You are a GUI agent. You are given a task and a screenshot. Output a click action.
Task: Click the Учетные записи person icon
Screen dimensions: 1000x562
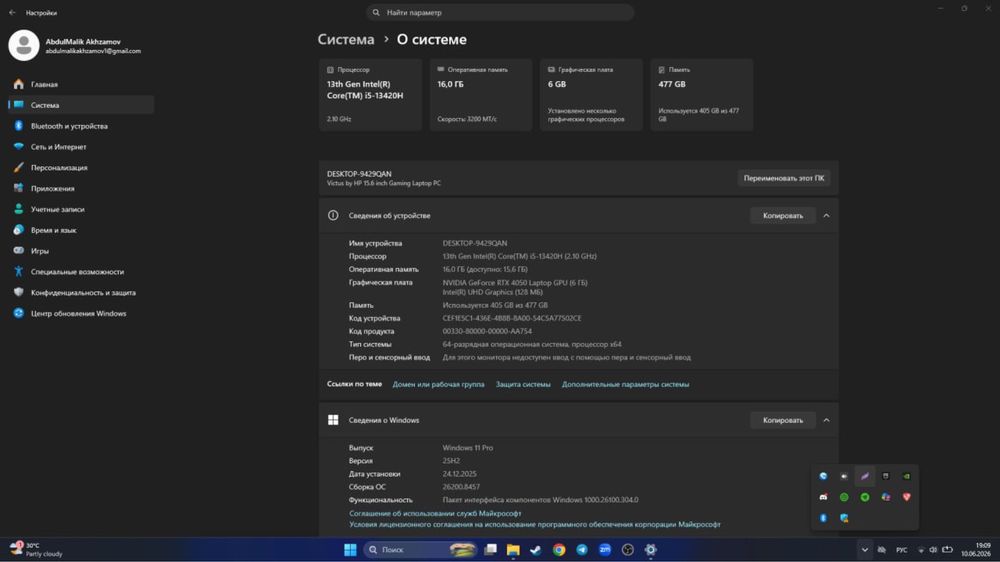(x=18, y=209)
